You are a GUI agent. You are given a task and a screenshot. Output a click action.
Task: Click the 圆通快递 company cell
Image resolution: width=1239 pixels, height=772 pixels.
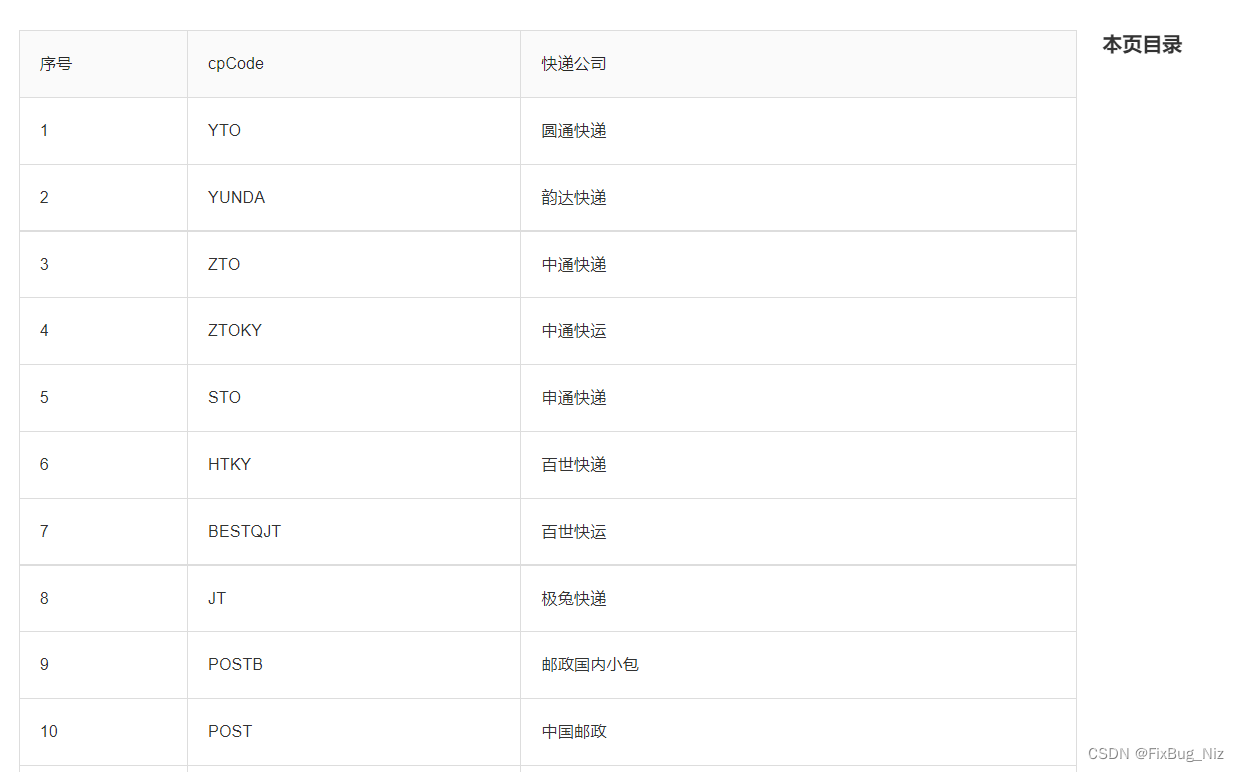574,131
